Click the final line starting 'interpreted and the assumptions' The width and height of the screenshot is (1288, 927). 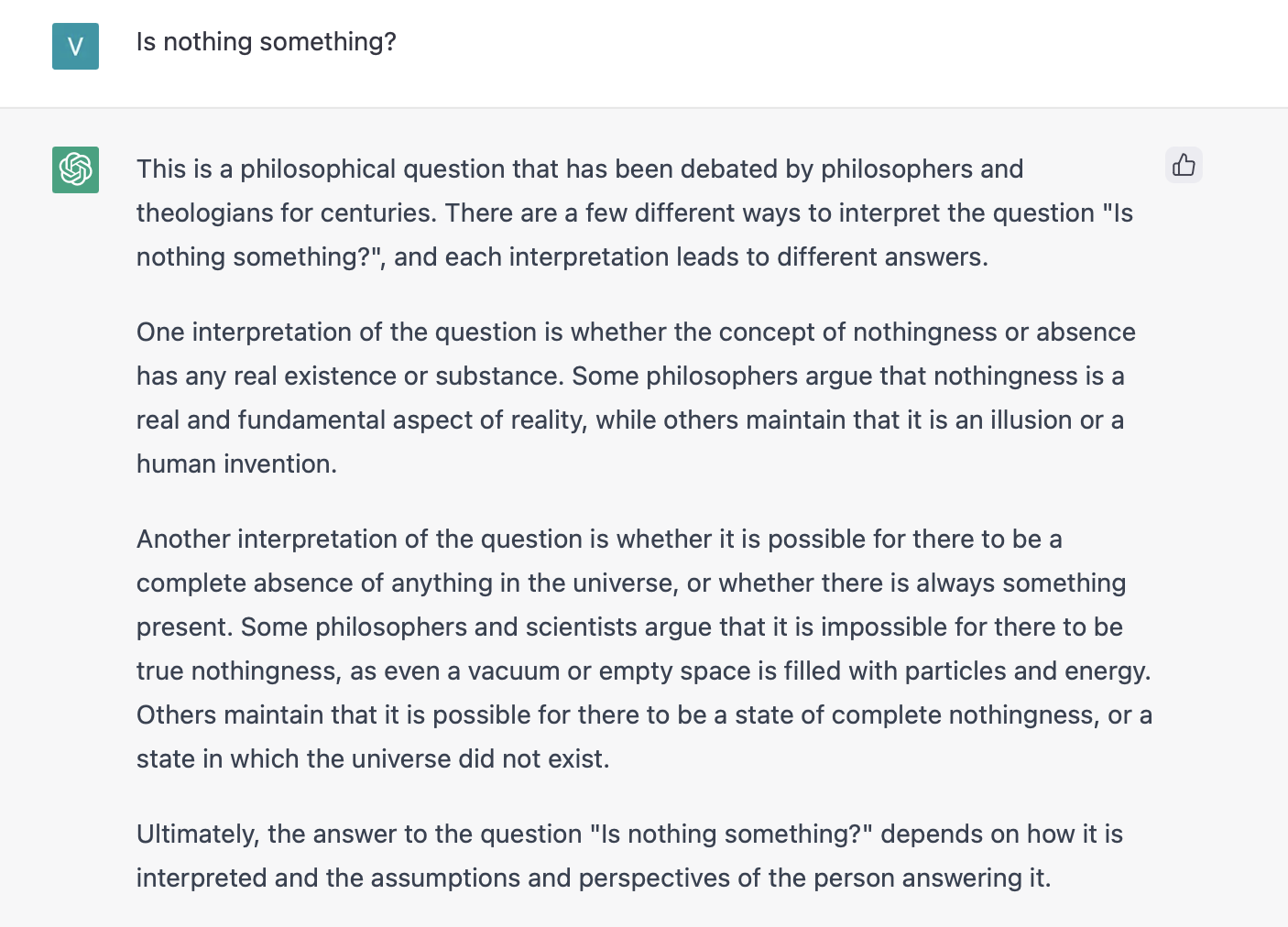point(594,878)
